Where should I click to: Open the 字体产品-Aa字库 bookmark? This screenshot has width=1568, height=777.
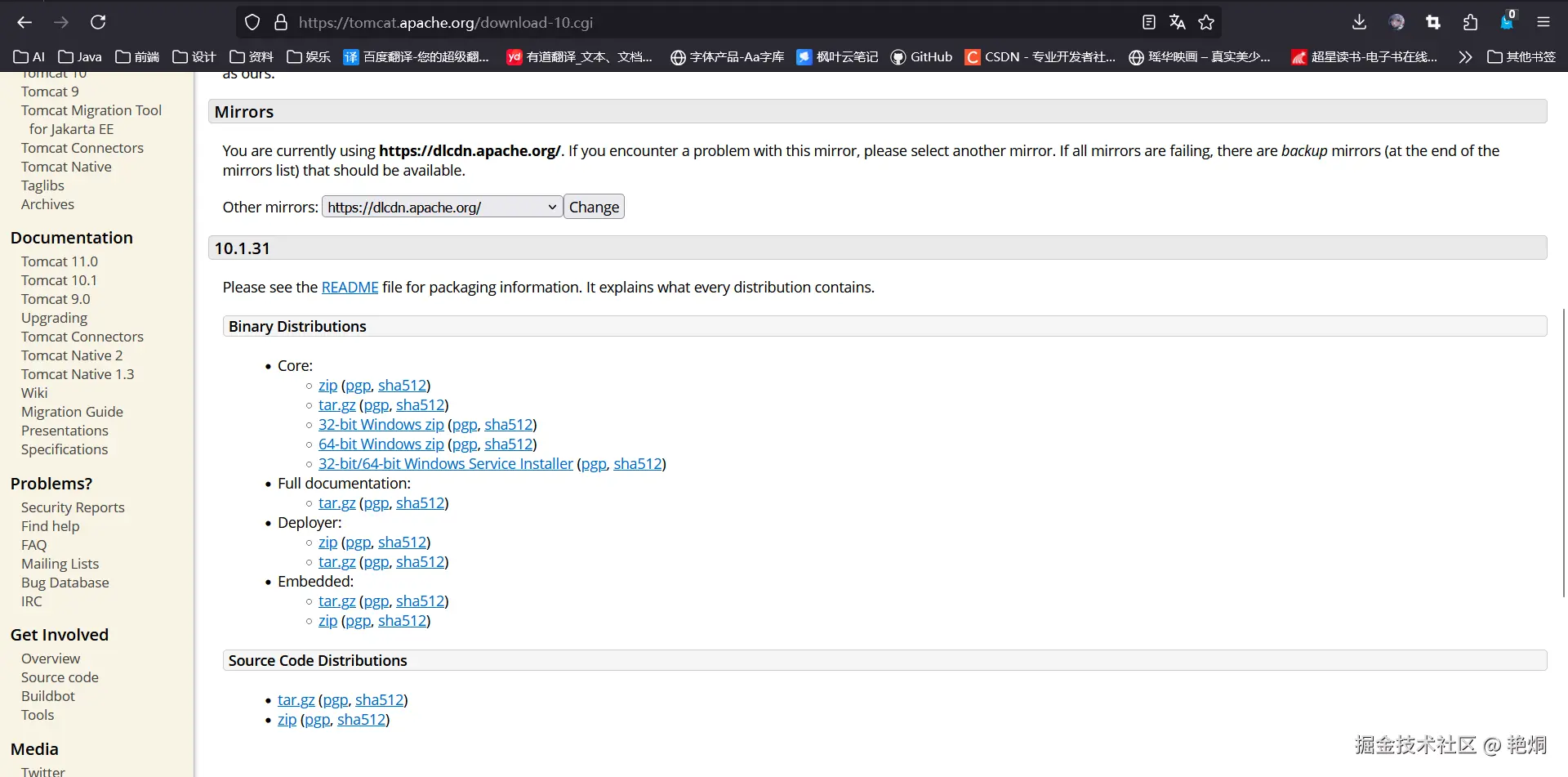pyautogui.click(x=727, y=56)
